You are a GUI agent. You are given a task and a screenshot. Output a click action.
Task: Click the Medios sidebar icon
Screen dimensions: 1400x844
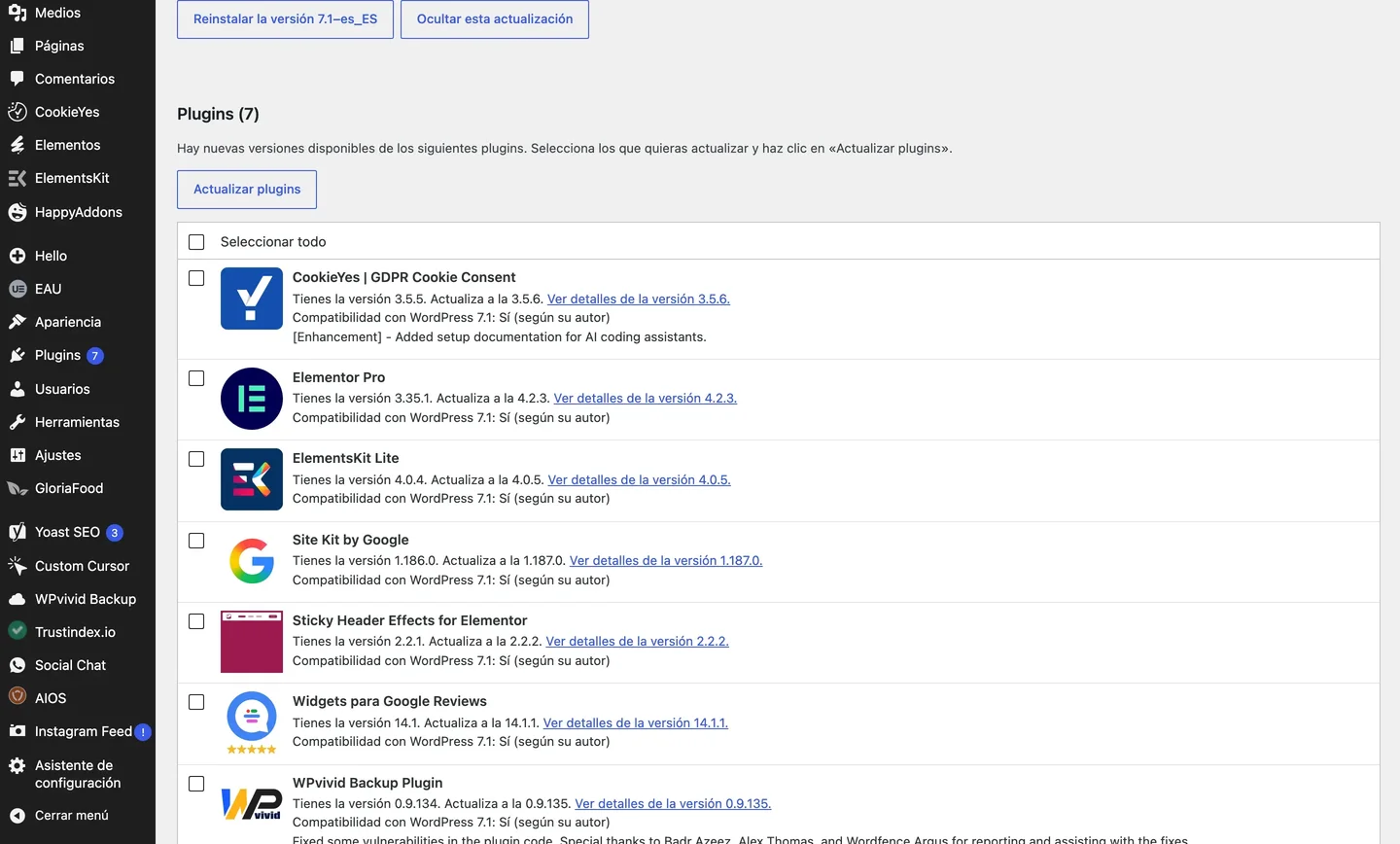(17, 13)
